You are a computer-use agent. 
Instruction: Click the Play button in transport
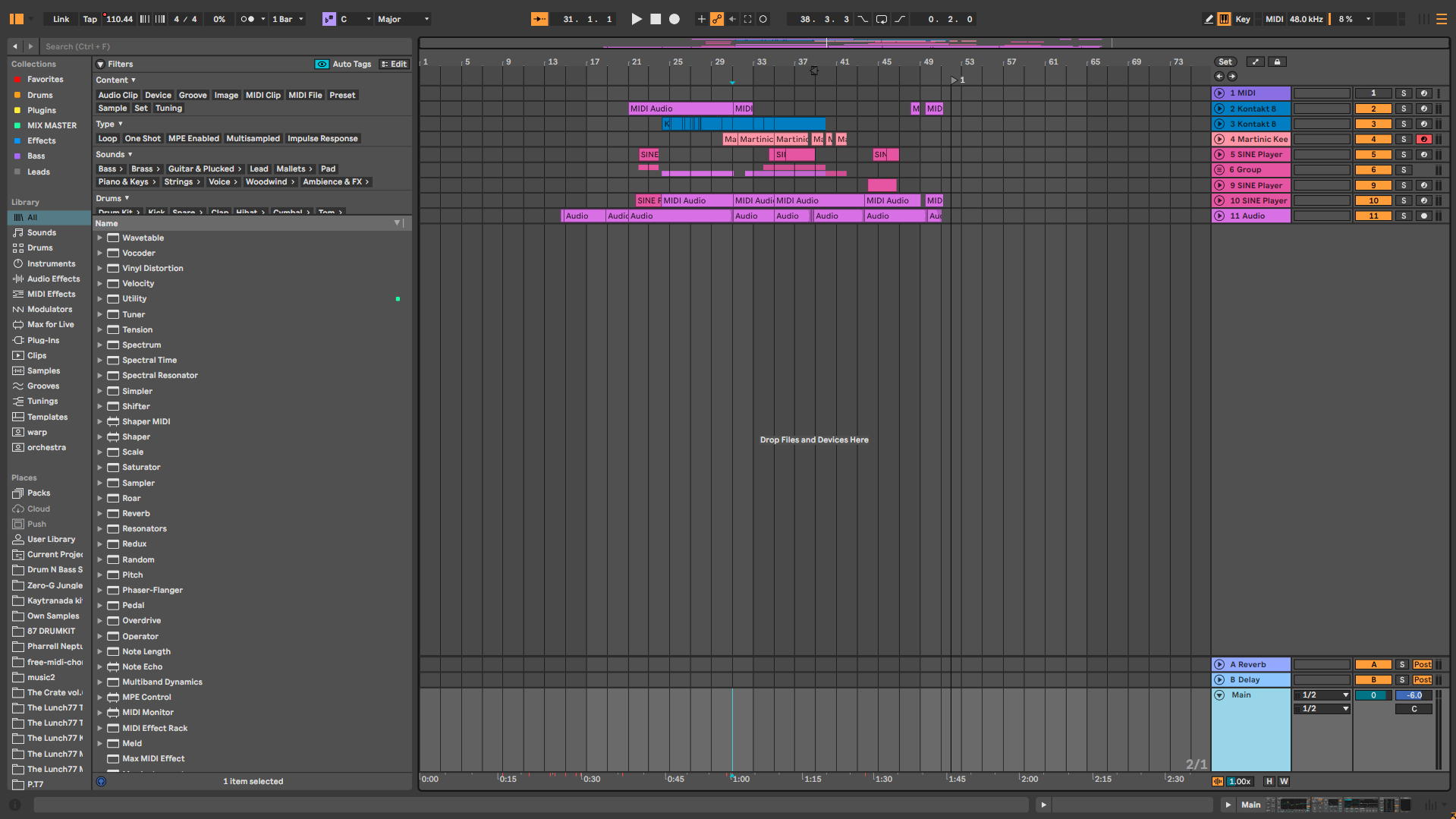pos(636,19)
